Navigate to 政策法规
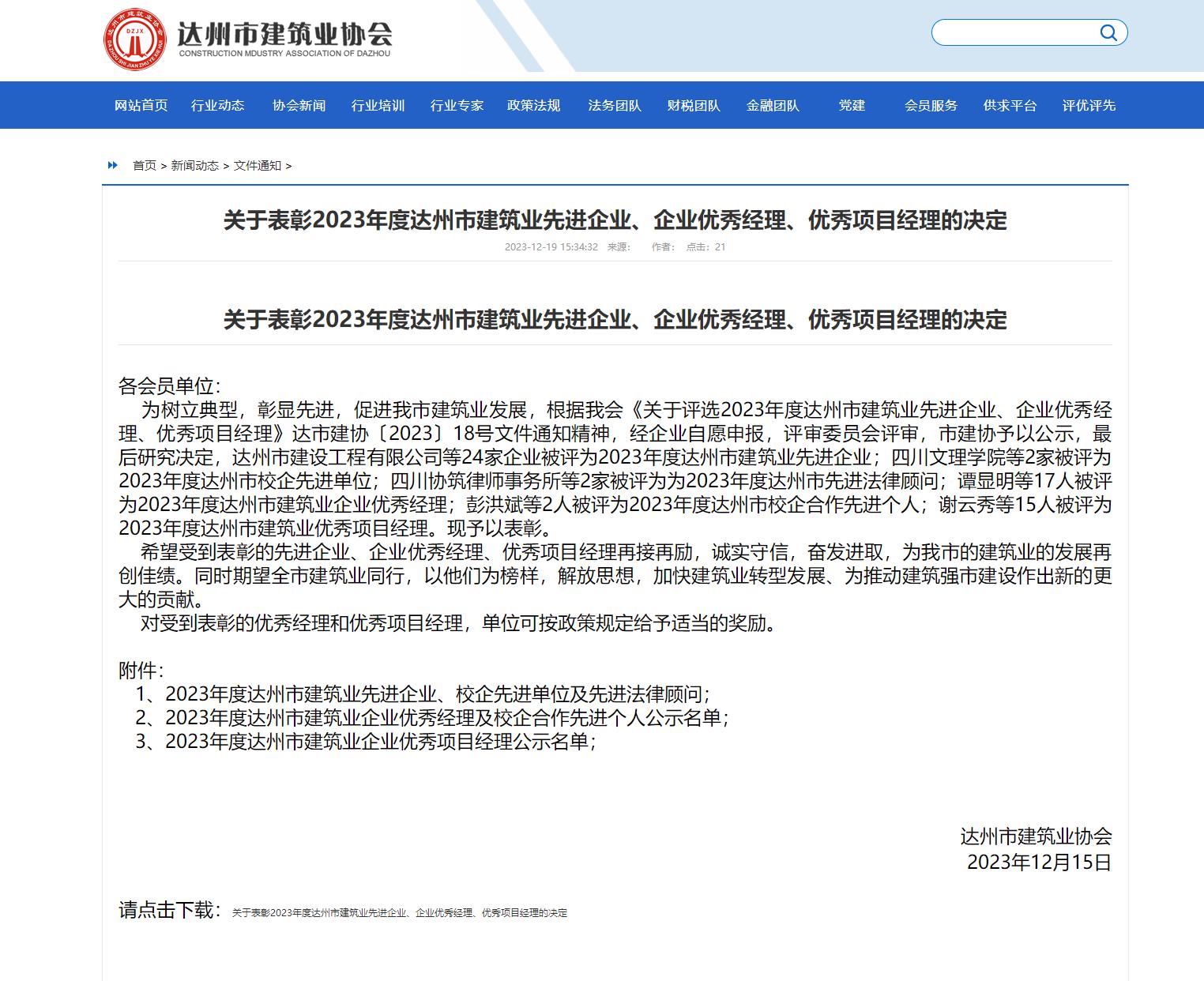Screen dimensions: 1204x981 534,105
